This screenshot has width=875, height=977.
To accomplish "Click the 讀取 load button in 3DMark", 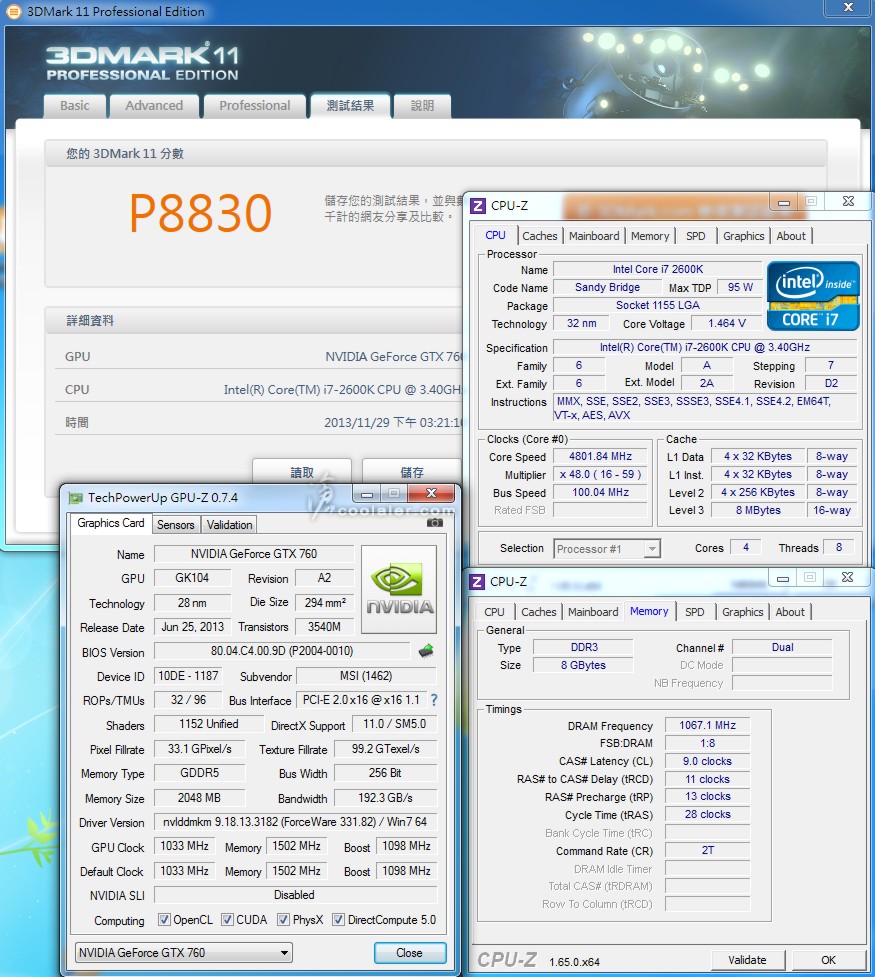I will click(302, 472).
